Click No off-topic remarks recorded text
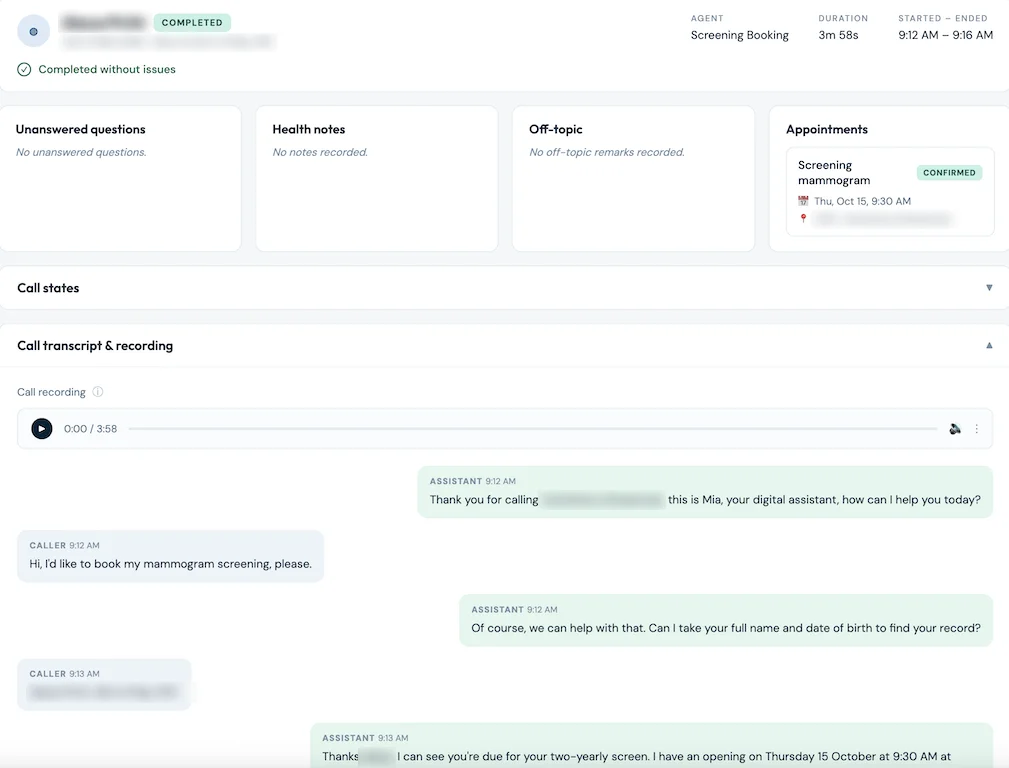The image size is (1009, 768). coord(607,153)
